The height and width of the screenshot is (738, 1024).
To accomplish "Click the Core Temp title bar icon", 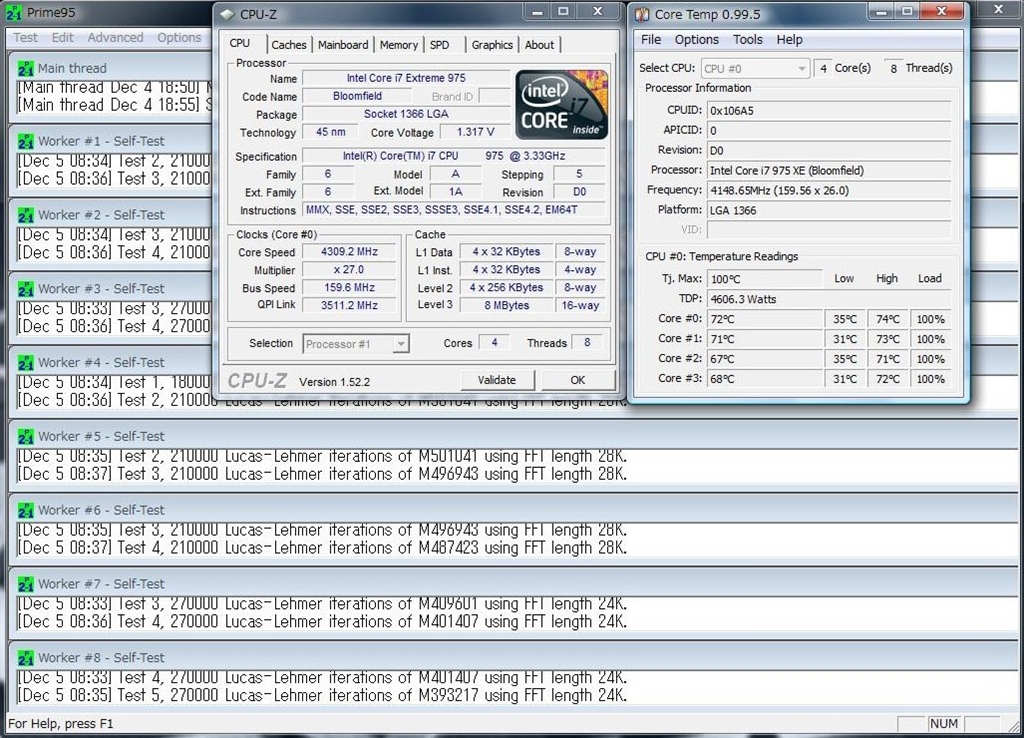I will click(x=641, y=14).
